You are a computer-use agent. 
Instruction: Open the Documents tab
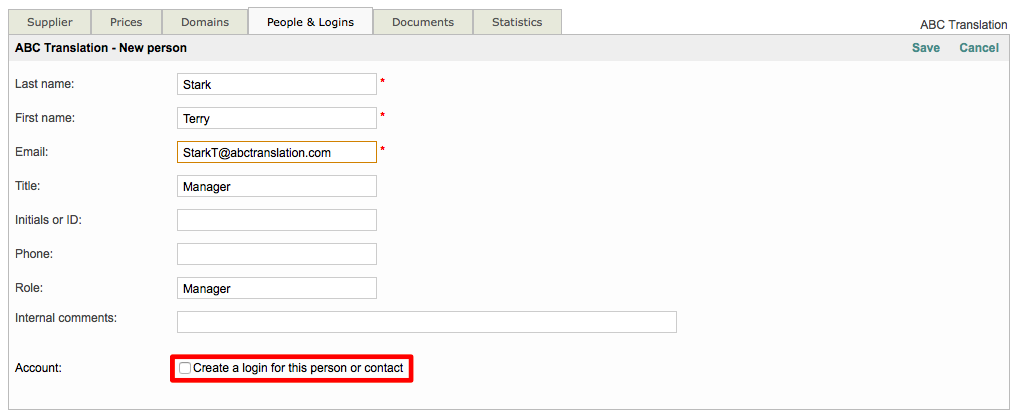coord(422,22)
